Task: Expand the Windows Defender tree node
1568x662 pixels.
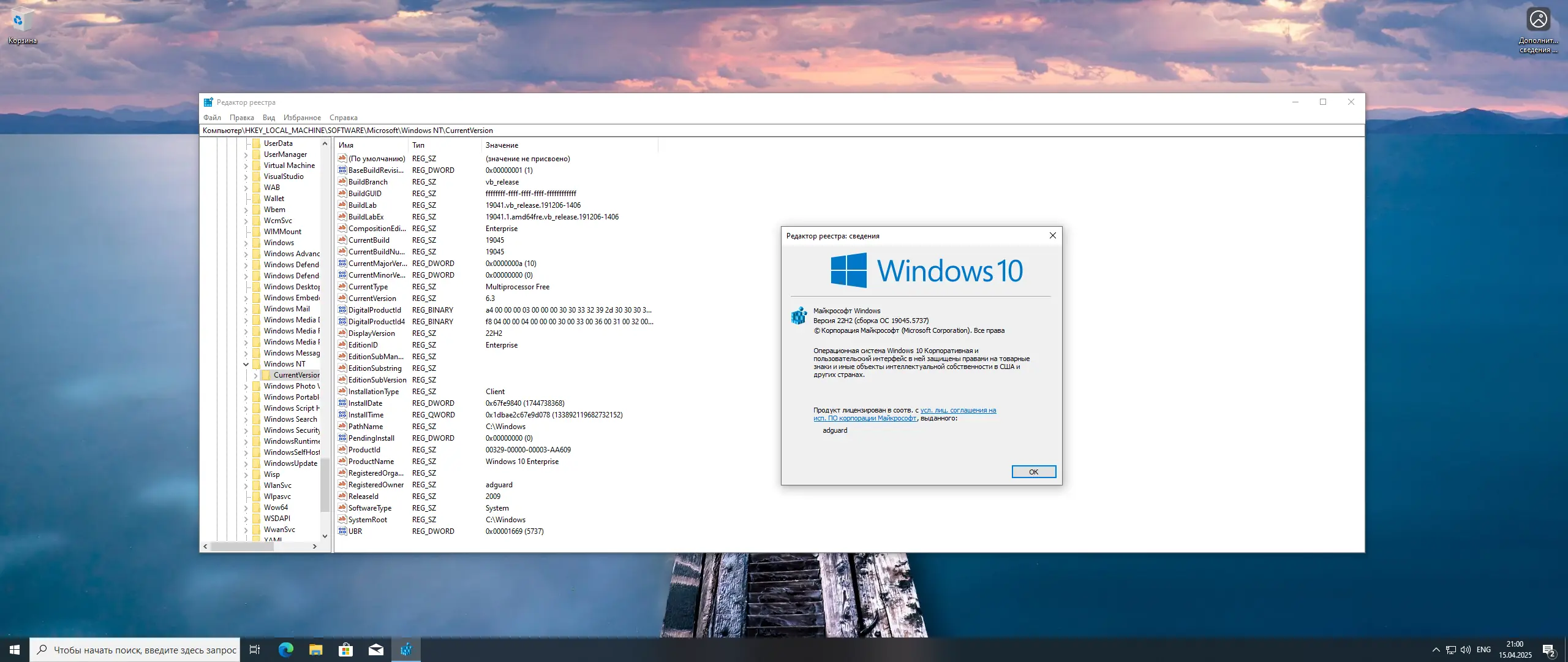Action: tap(246, 265)
